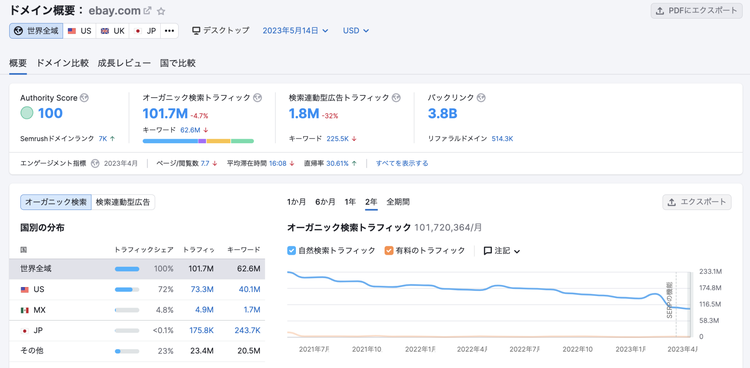Select 1か月 time range
750x368 pixels.
click(x=297, y=202)
